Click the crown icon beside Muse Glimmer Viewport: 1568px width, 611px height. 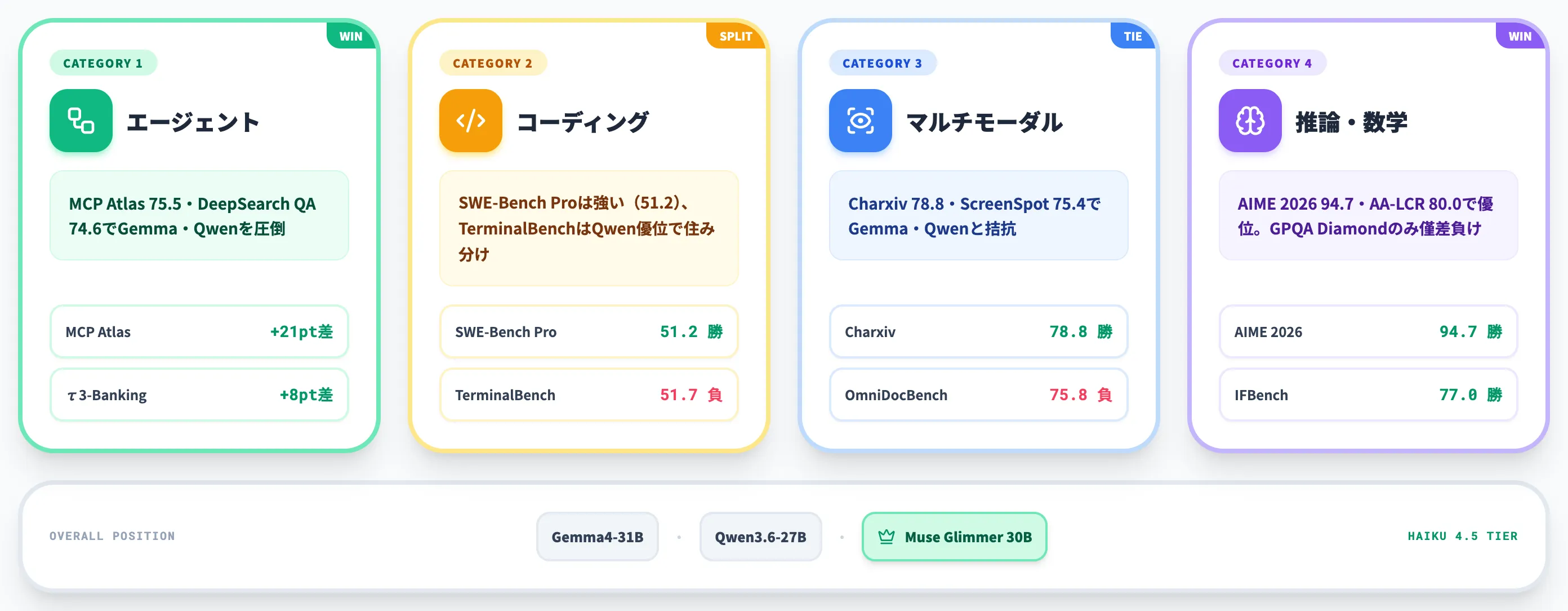pos(887,537)
